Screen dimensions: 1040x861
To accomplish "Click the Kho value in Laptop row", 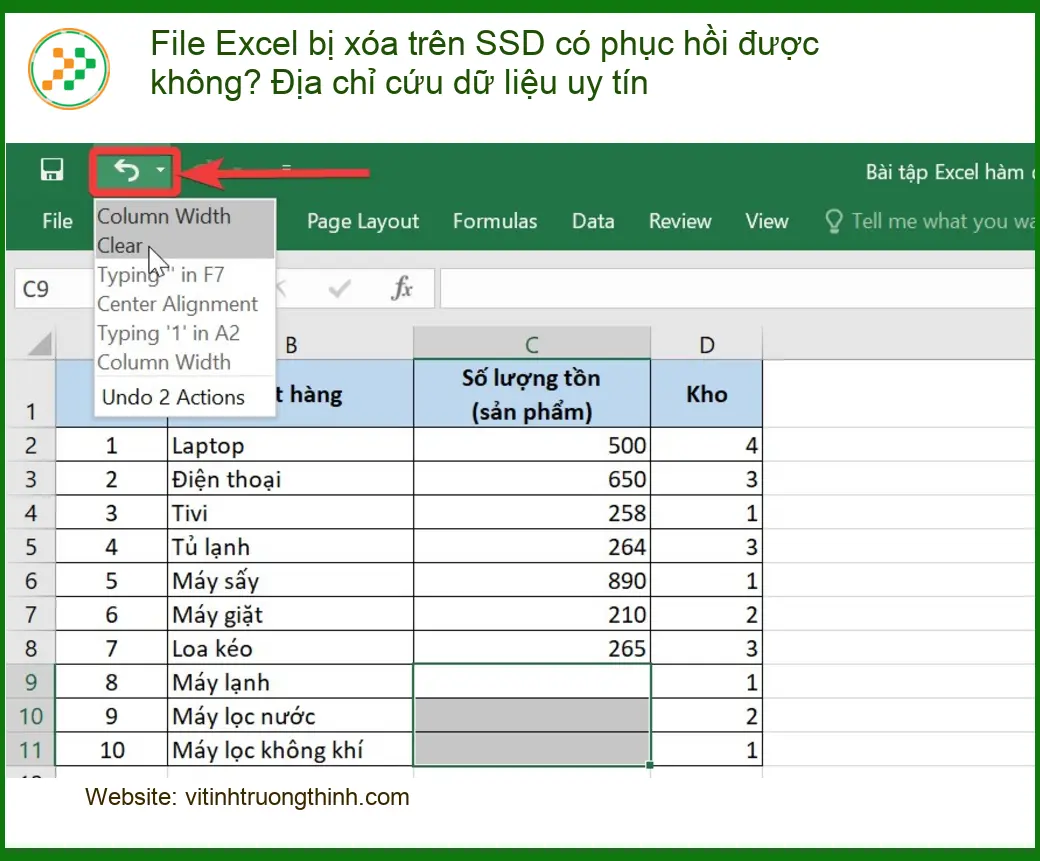I will point(707,445).
